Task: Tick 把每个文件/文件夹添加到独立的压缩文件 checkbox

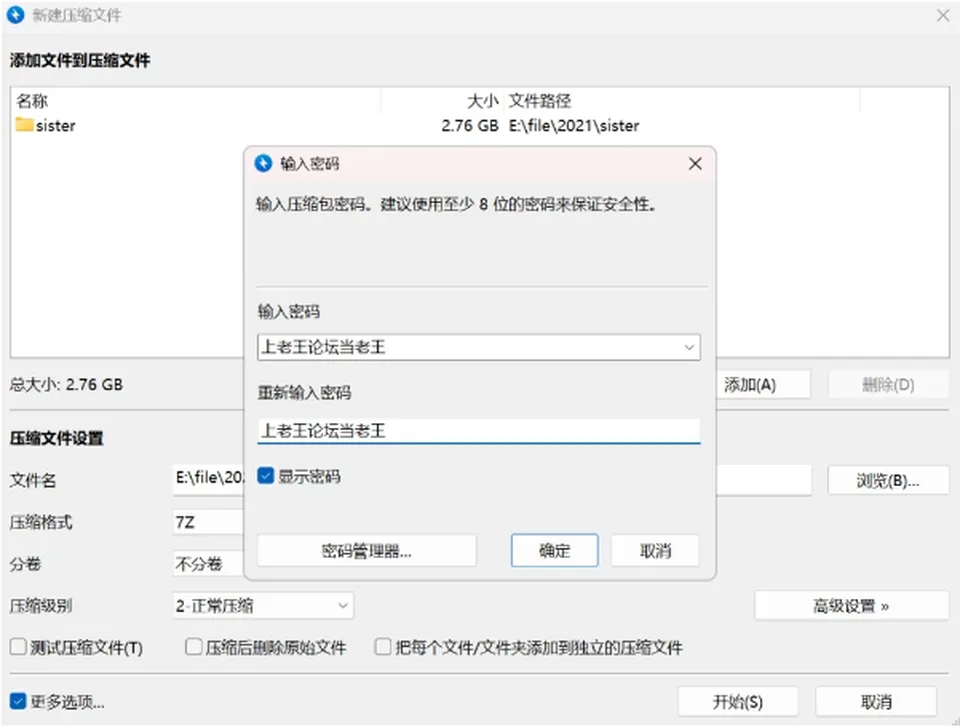Action: pos(383,647)
